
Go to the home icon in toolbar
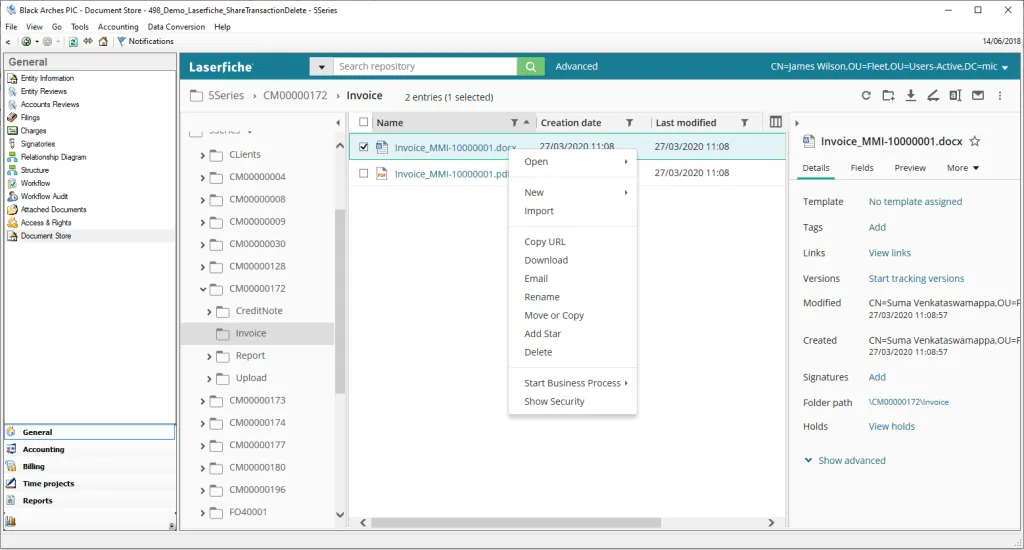click(x=103, y=41)
